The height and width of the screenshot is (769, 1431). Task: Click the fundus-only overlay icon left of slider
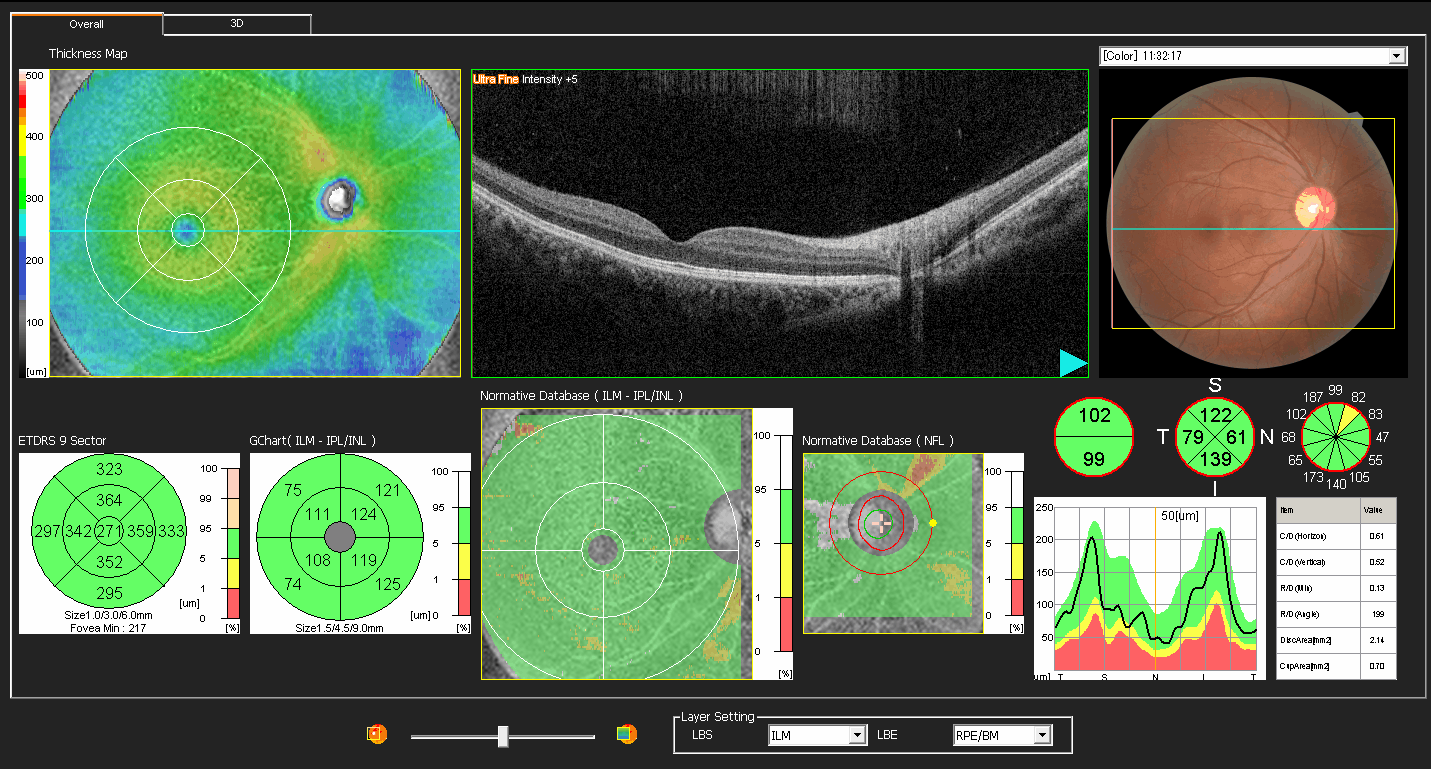[x=377, y=734]
